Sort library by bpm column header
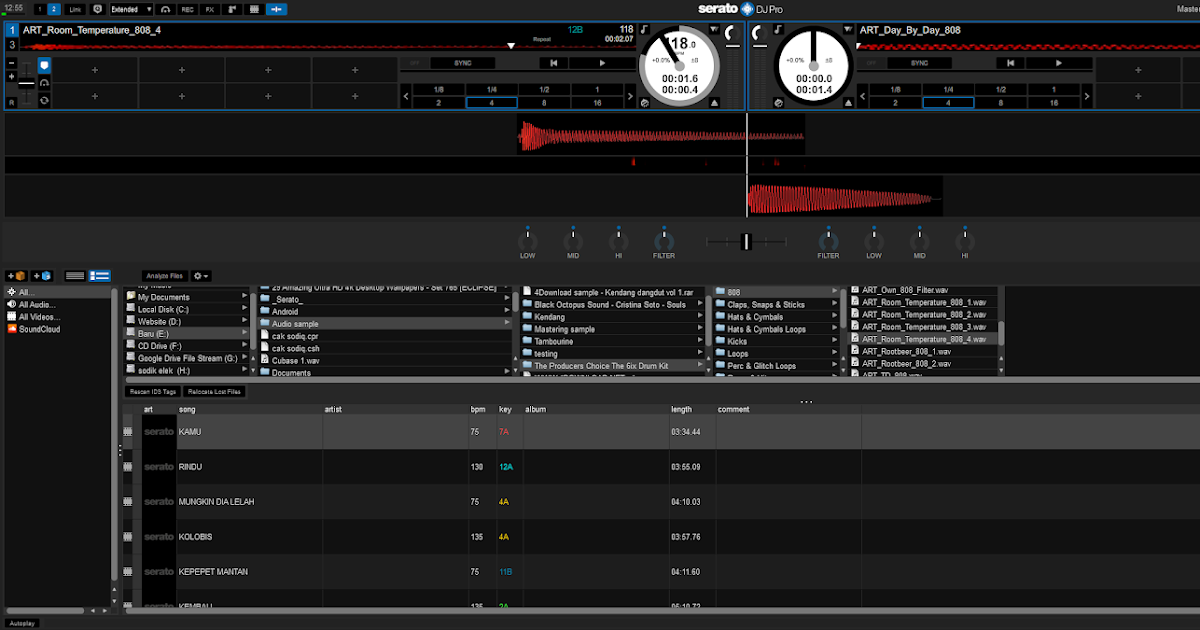Viewport: 1200px width, 630px height. coord(477,410)
